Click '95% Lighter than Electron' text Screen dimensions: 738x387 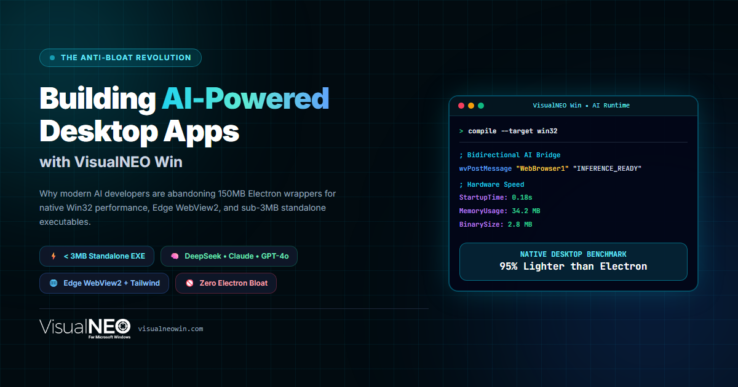[x=573, y=266]
